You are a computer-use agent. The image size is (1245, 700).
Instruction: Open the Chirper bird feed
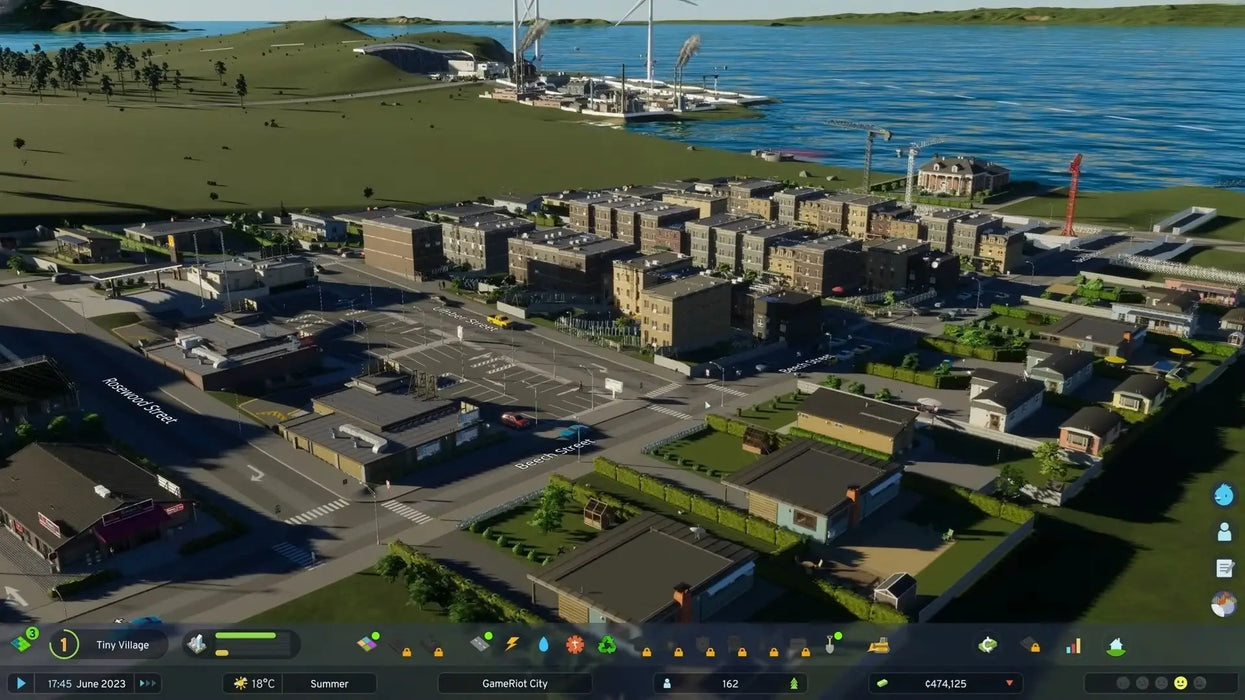1224,494
